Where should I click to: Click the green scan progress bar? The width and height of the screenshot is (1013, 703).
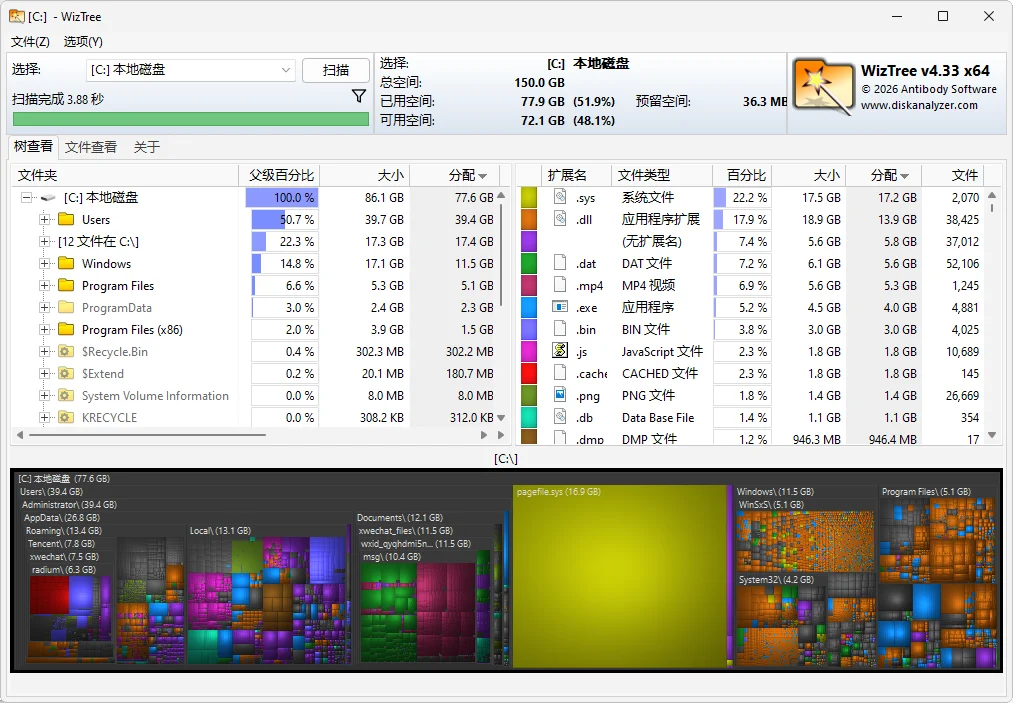pyautogui.click(x=191, y=119)
